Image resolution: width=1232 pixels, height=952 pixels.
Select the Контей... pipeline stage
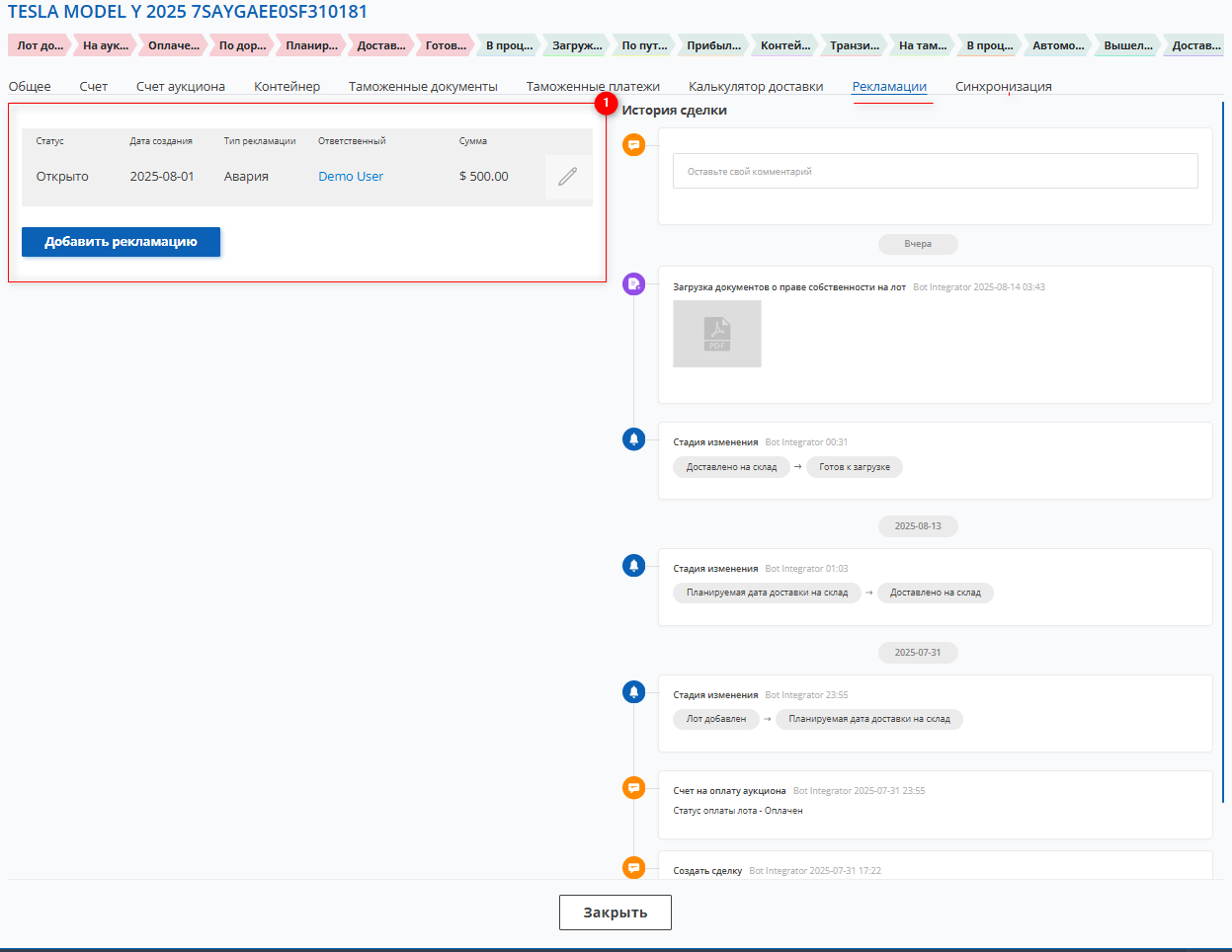click(x=785, y=45)
